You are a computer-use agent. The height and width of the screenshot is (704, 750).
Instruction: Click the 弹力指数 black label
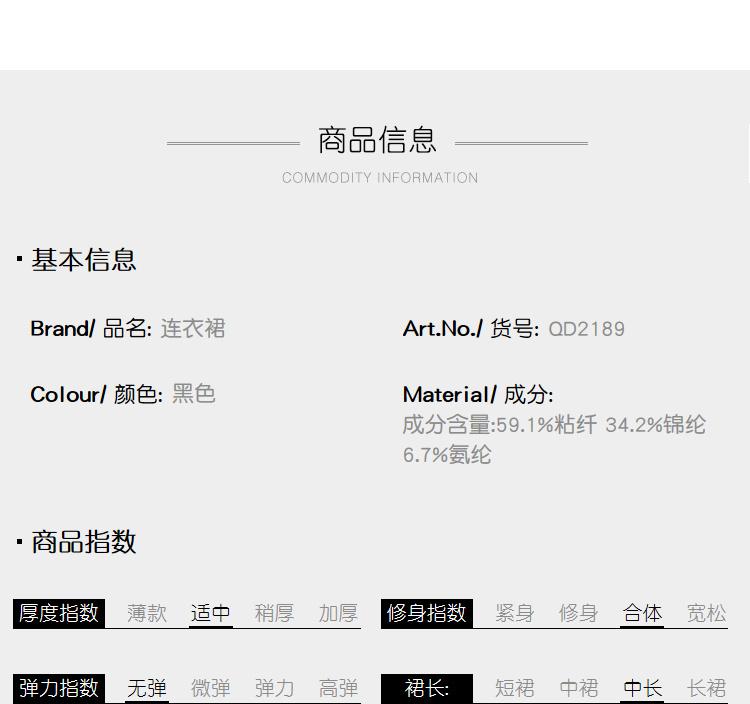click(59, 689)
